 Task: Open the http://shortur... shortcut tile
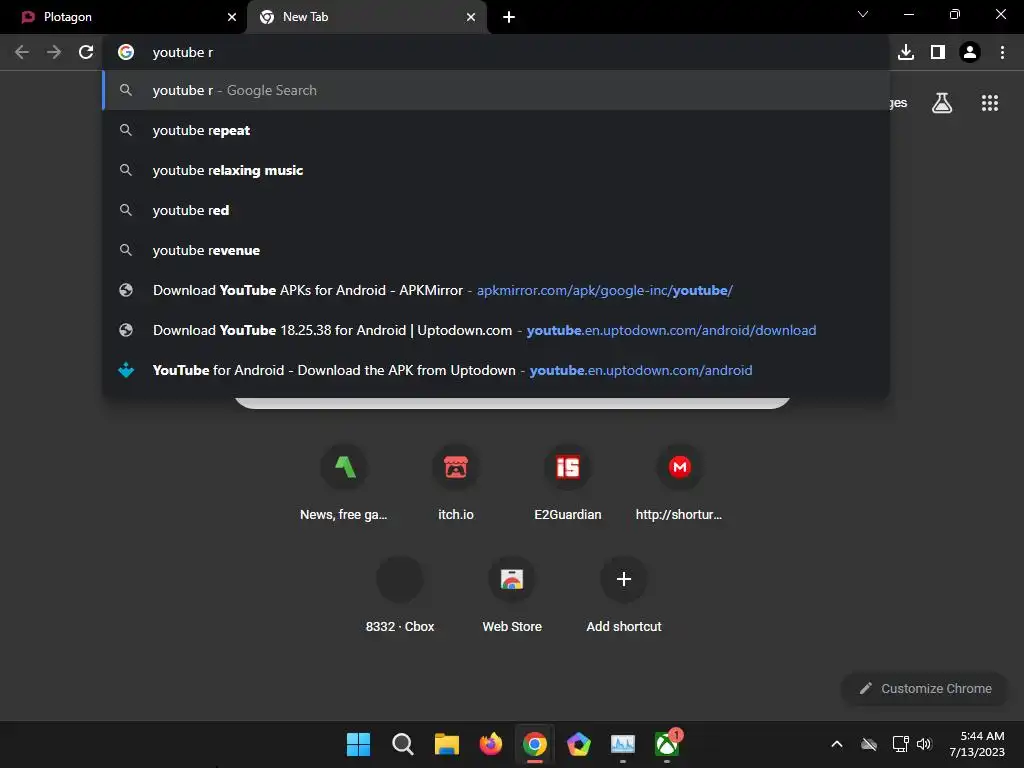pyautogui.click(x=679, y=483)
